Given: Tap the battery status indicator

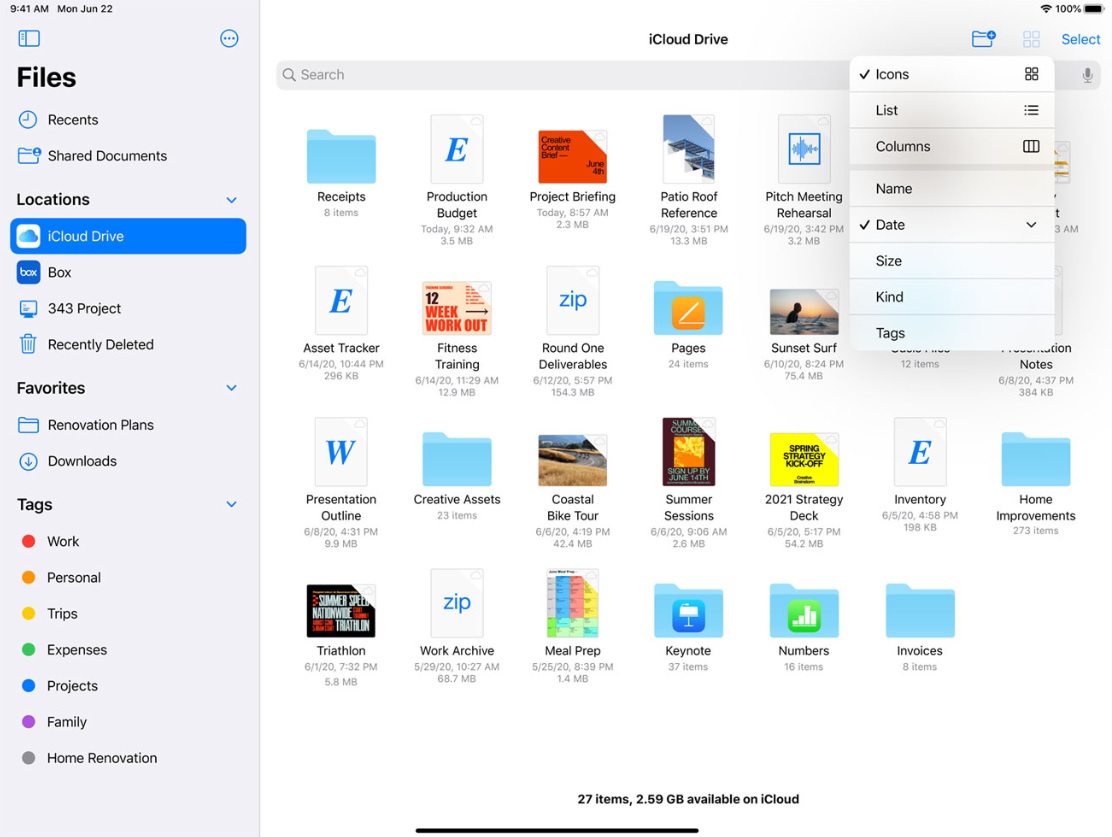Looking at the screenshot, I should click(1094, 9).
